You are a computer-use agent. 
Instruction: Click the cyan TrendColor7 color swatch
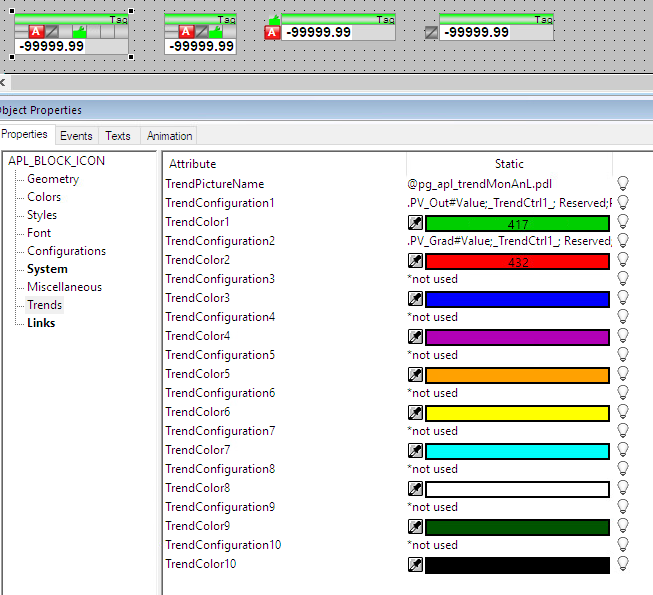517,451
